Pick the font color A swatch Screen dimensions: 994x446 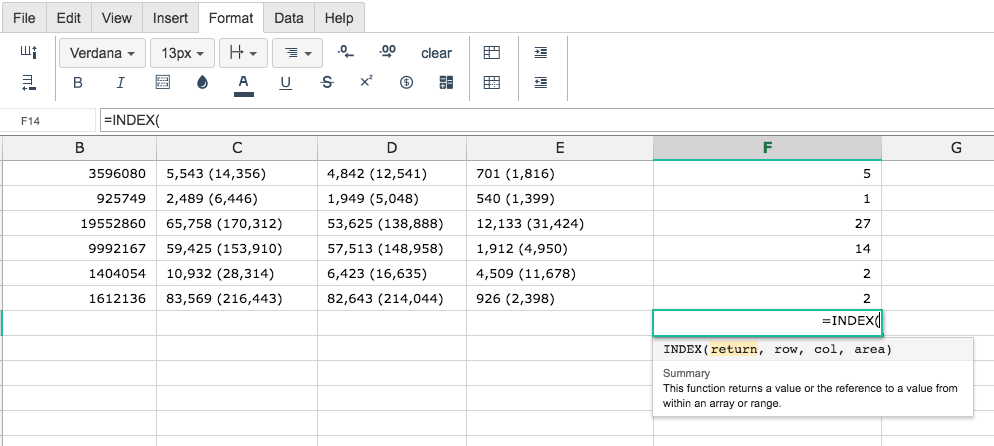[x=243, y=83]
